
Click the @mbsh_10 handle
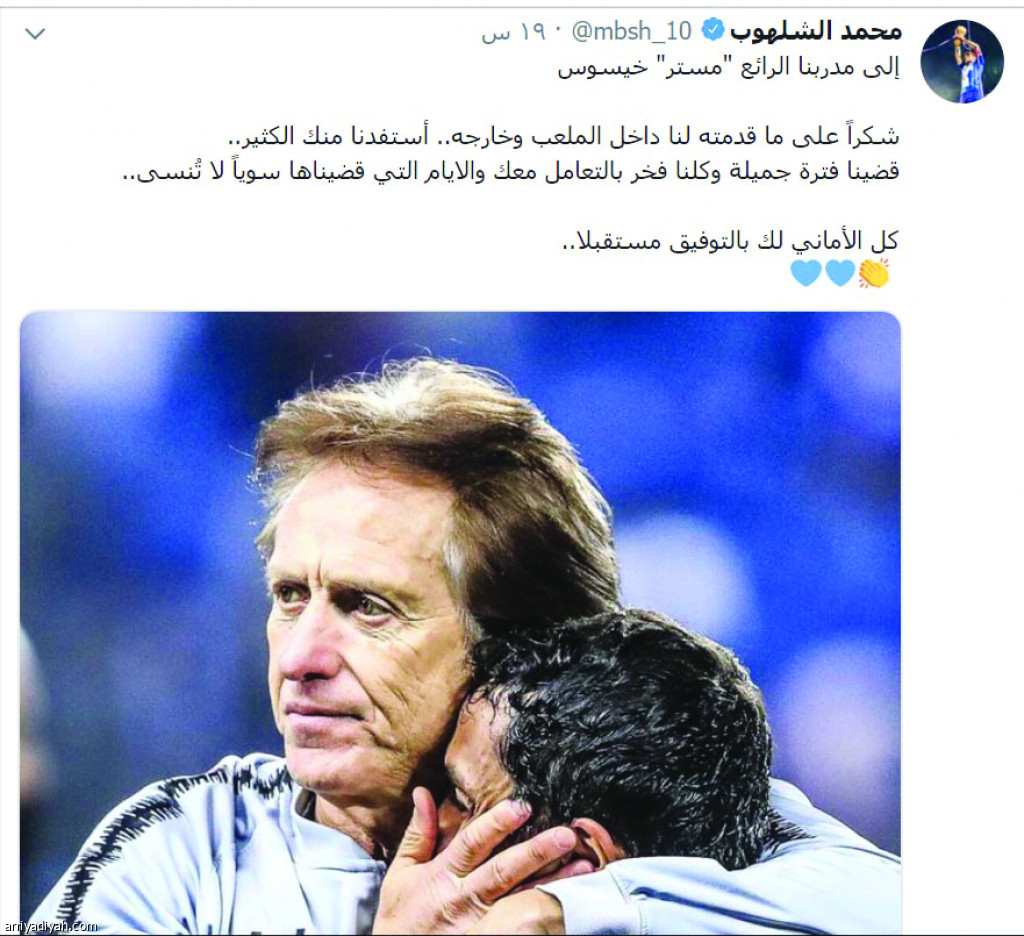(x=631, y=31)
